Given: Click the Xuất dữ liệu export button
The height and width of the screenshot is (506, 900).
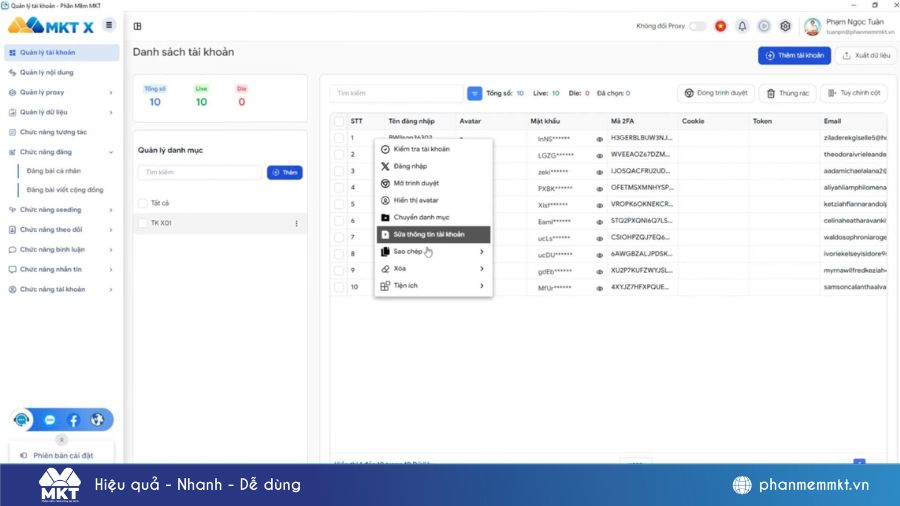Looking at the screenshot, I should pos(863,55).
